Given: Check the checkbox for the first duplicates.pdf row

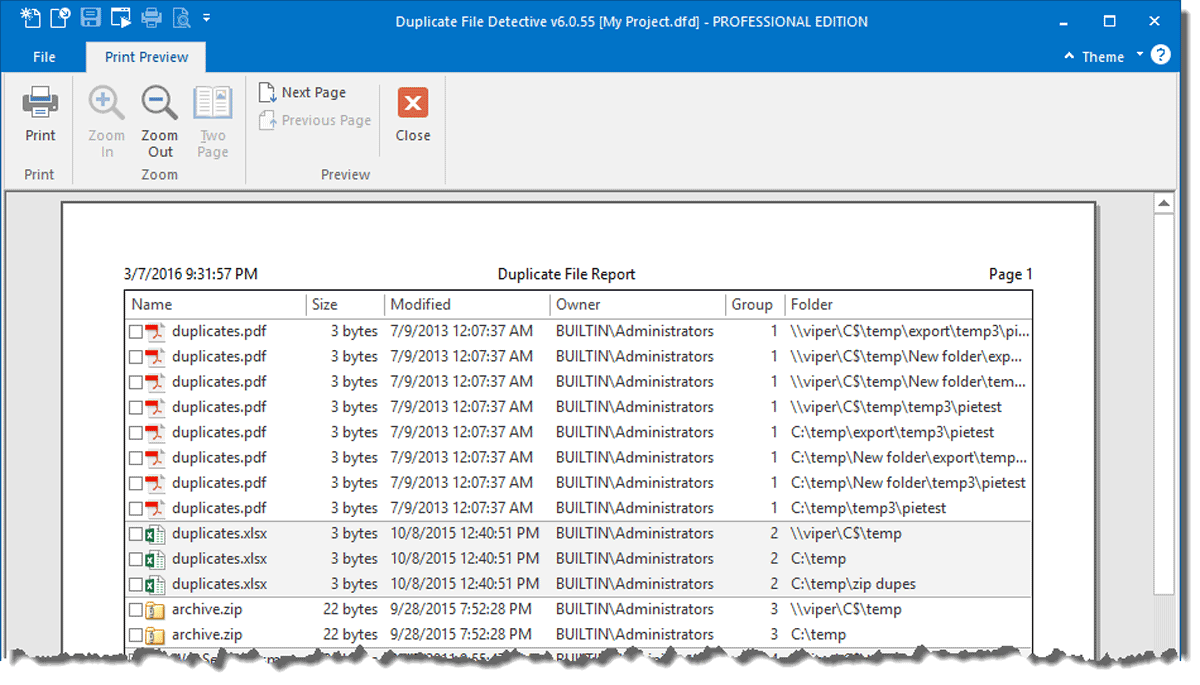Looking at the screenshot, I should point(137,331).
